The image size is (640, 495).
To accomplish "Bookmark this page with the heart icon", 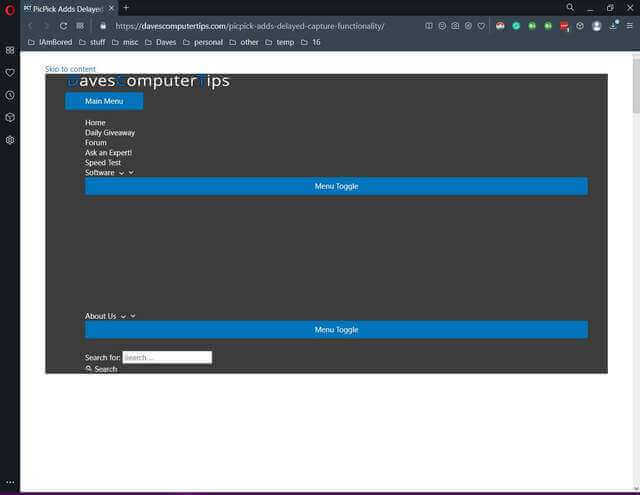I will [x=481, y=26].
